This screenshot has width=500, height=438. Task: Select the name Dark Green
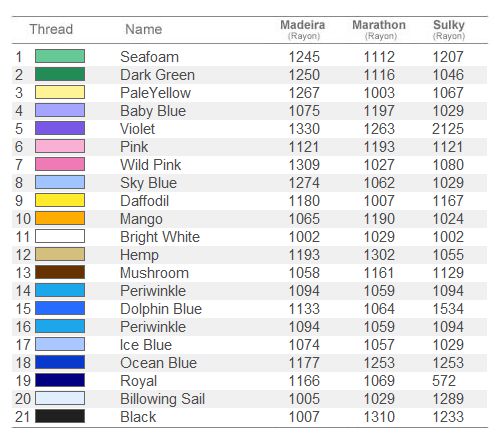pyautogui.click(x=157, y=75)
